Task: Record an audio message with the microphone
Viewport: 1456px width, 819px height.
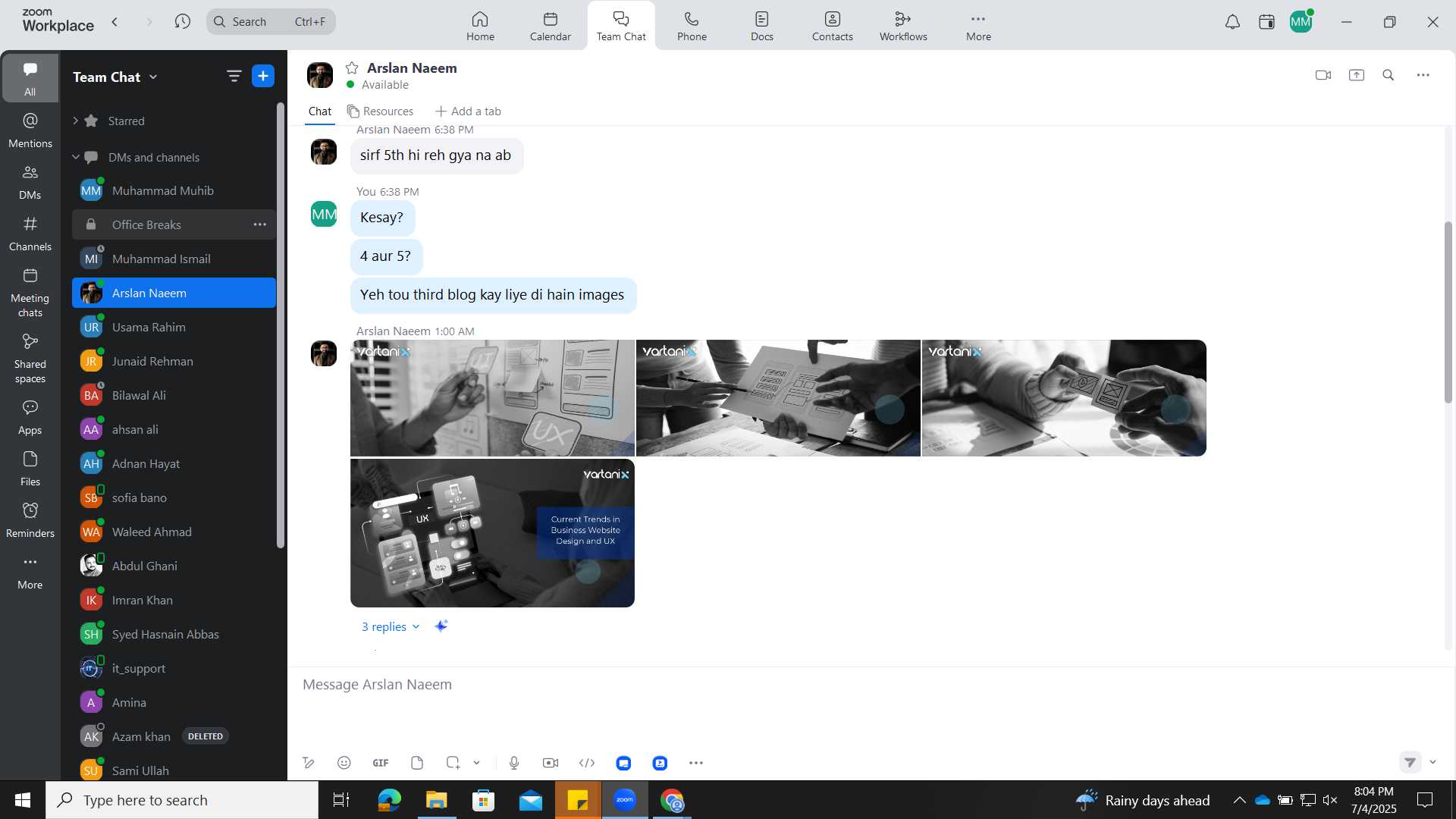Action: [514, 763]
